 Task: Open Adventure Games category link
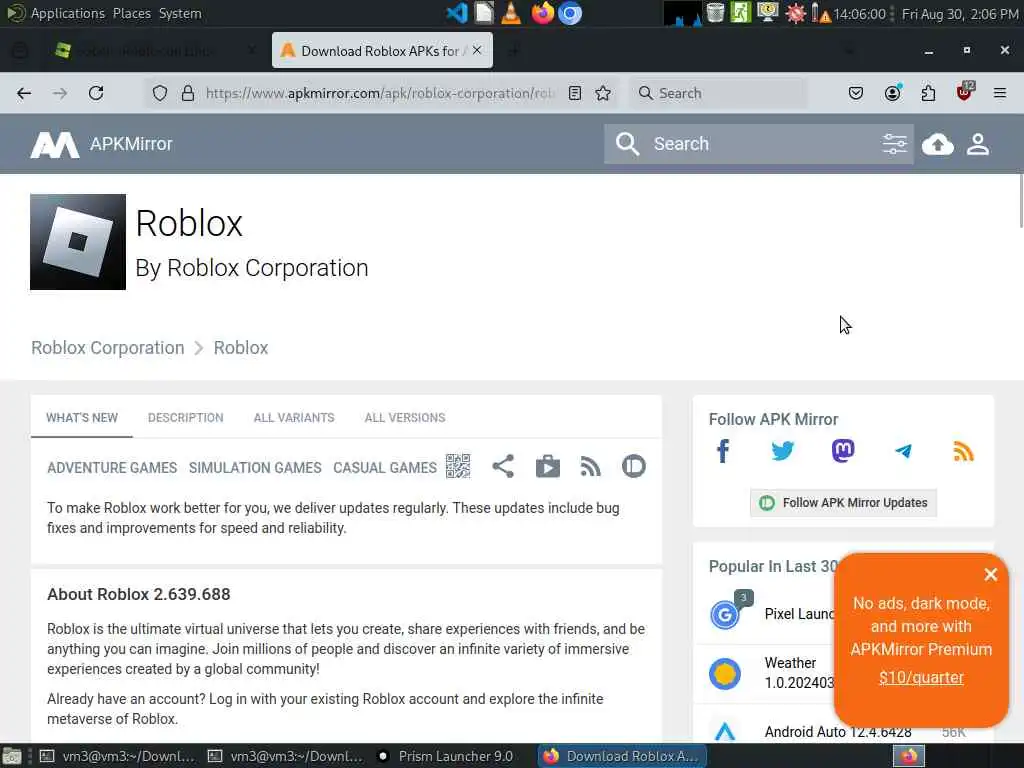[112, 468]
